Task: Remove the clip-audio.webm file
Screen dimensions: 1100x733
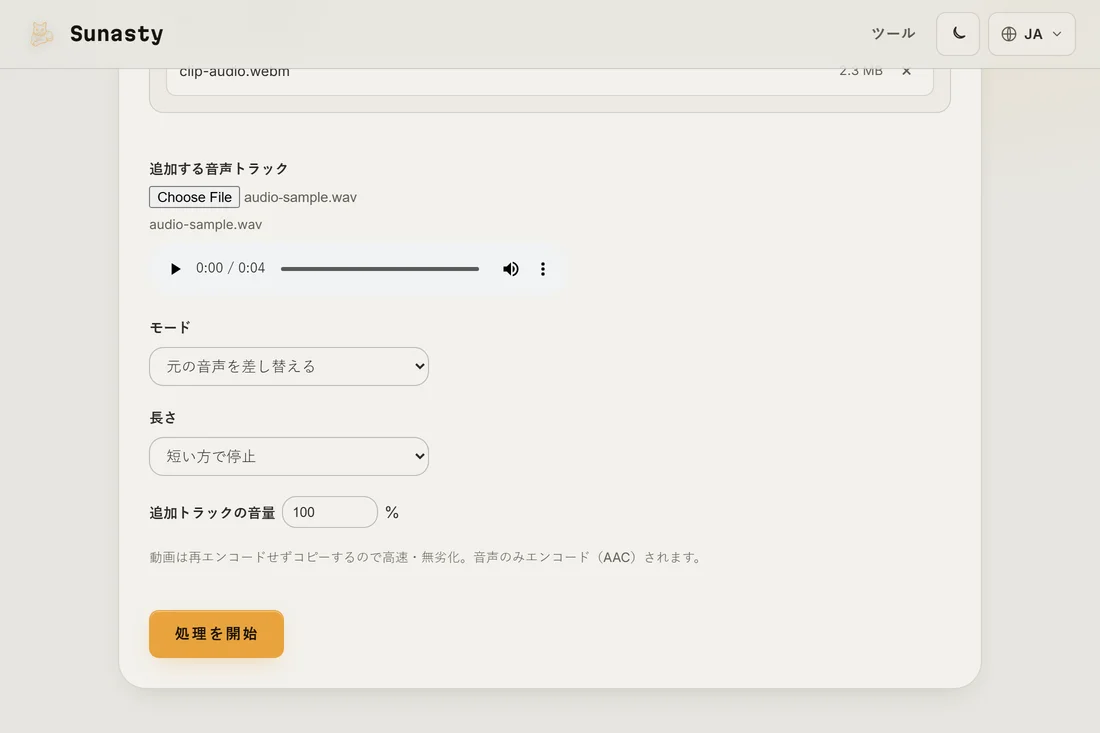Action: [906, 71]
